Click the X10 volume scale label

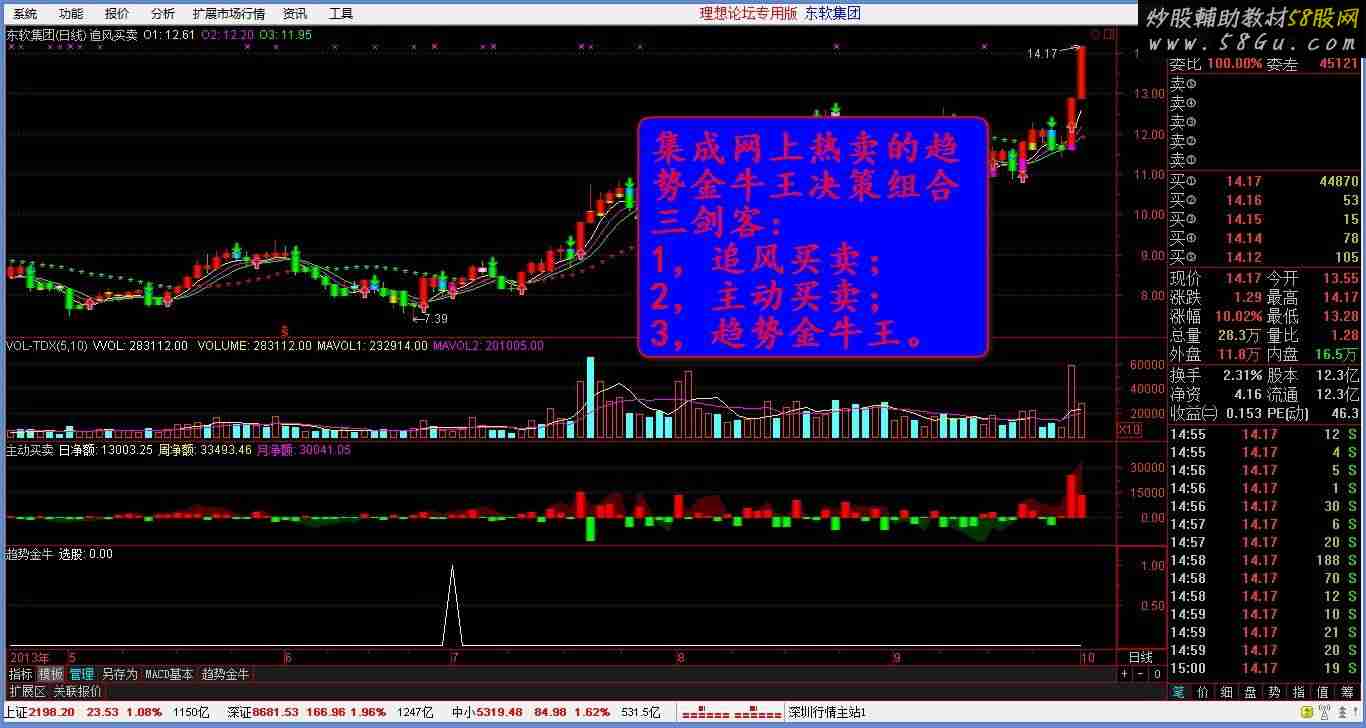click(x=1129, y=429)
